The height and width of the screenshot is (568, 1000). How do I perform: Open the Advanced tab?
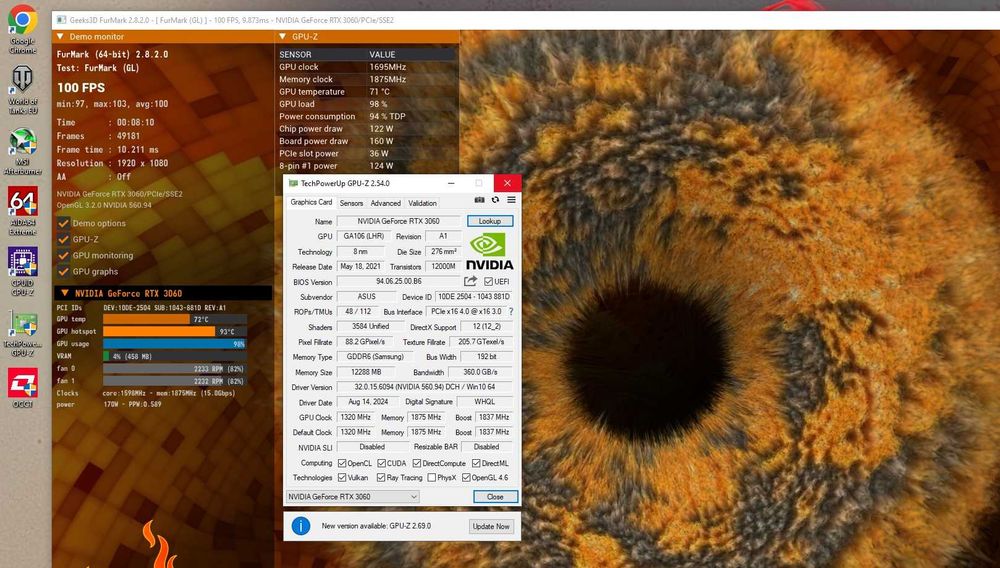point(386,203)
